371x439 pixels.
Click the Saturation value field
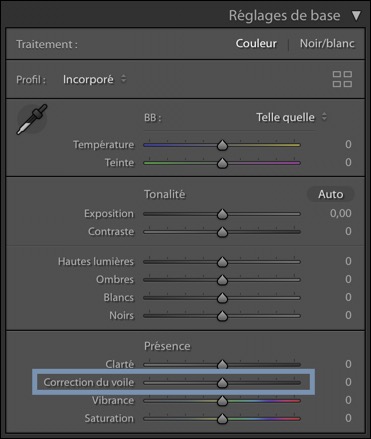(348, 418)
